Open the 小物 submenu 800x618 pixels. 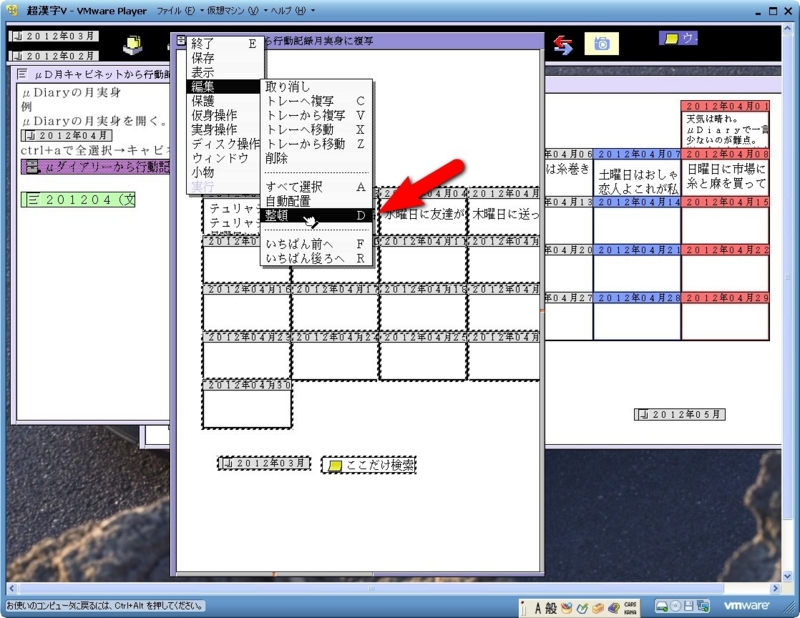click(225, 172)
